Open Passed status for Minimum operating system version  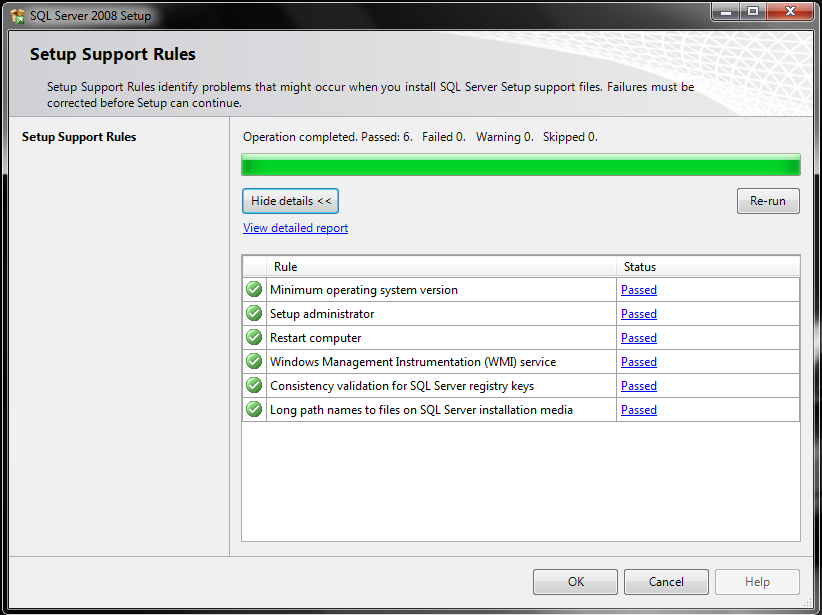[638, 289]
